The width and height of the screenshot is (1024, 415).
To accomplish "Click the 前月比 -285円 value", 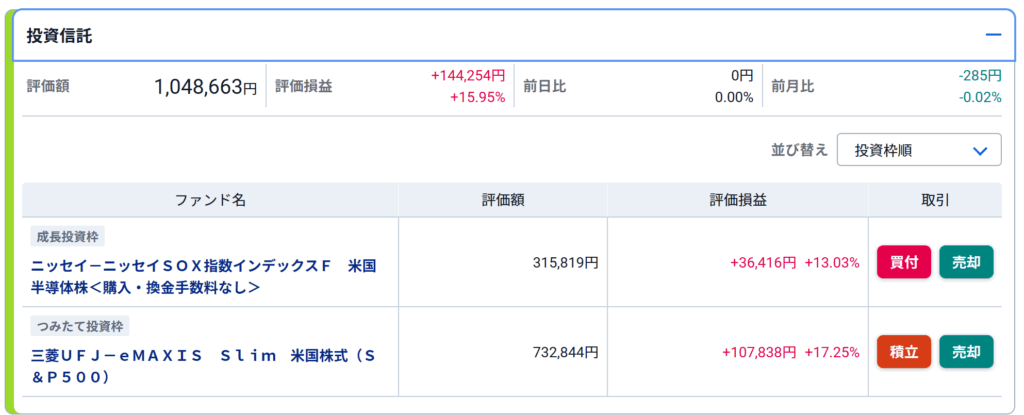I will click(980, 76).
